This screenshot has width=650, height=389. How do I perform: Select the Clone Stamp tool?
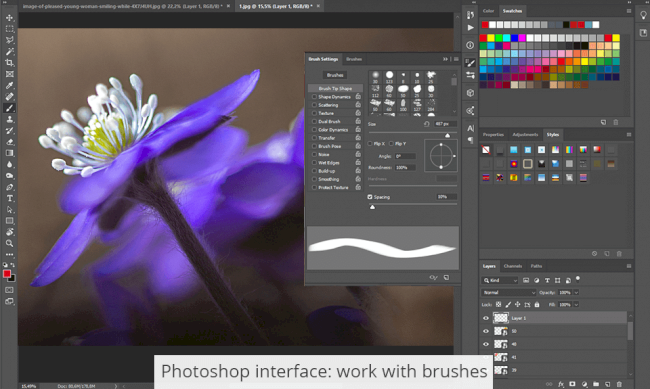pyautogui.click(x=9, y=119)
